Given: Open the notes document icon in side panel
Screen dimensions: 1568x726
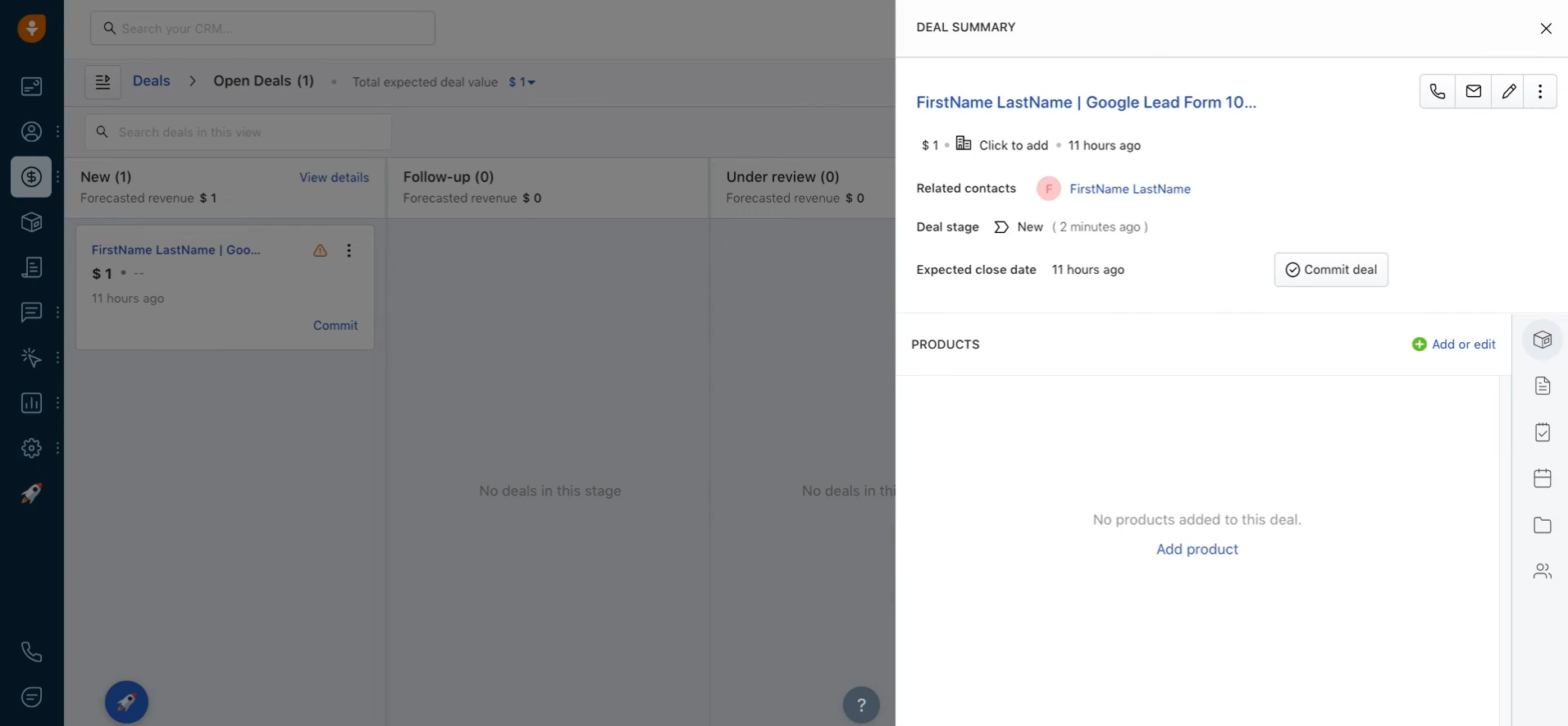Looking at the screenshot, I should 1542,386.
